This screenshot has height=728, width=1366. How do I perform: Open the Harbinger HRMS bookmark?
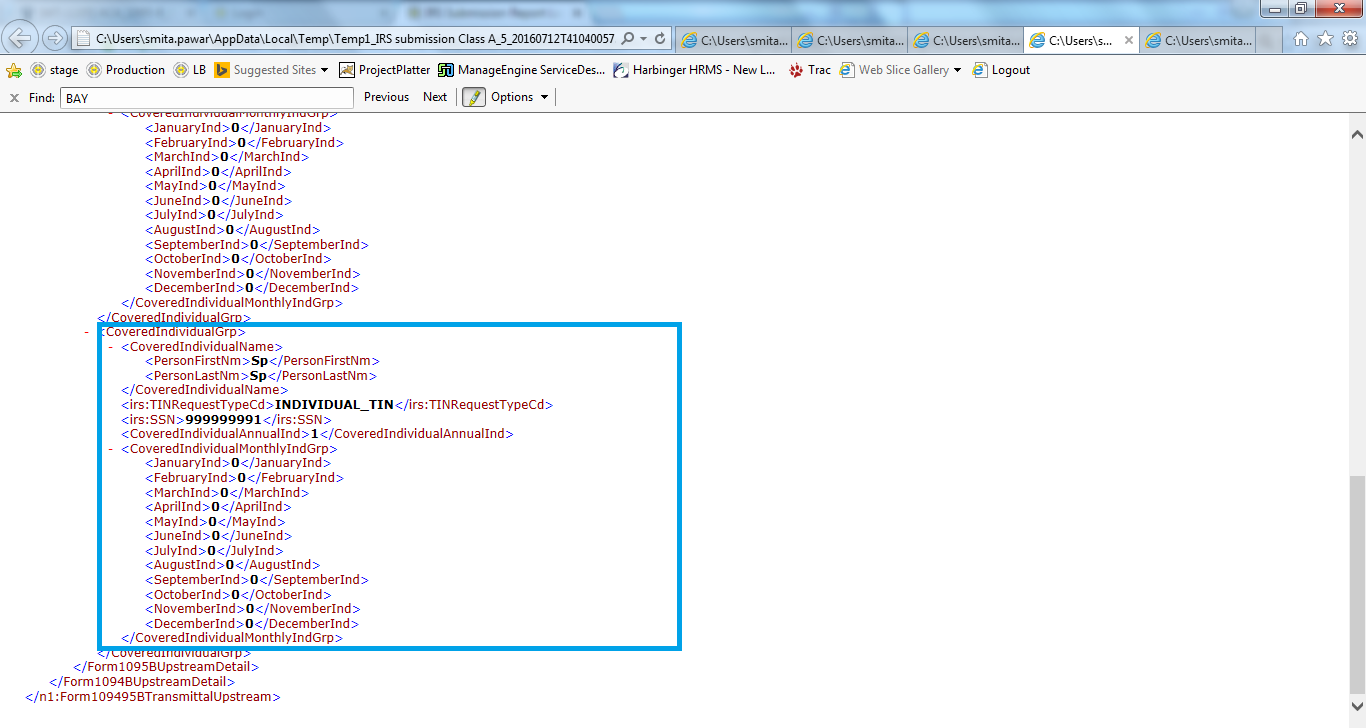694,70
